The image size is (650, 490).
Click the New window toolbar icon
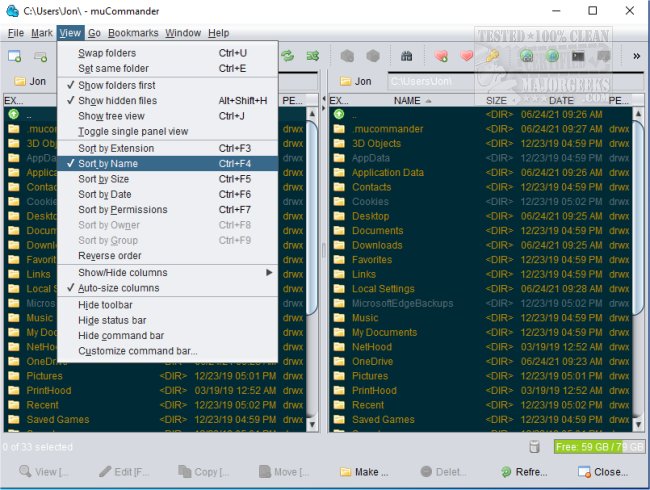(x=14, y=56)
